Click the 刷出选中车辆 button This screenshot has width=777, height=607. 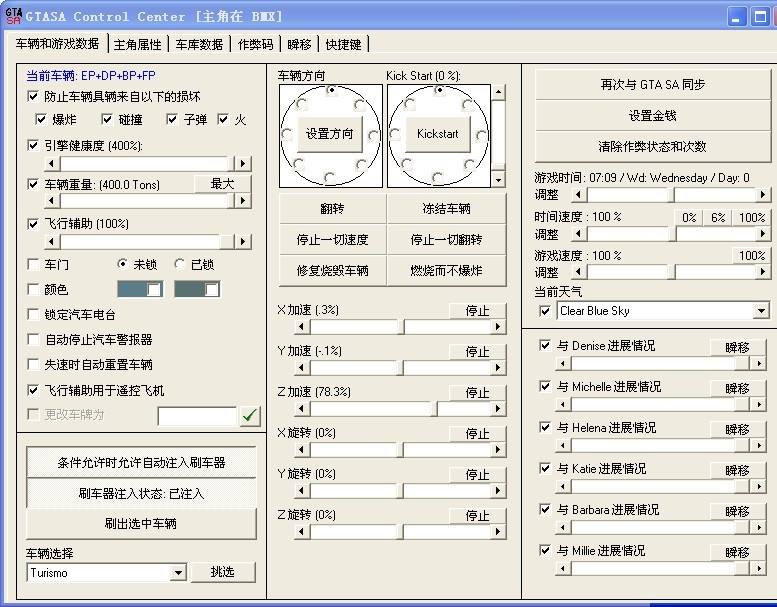141,523
